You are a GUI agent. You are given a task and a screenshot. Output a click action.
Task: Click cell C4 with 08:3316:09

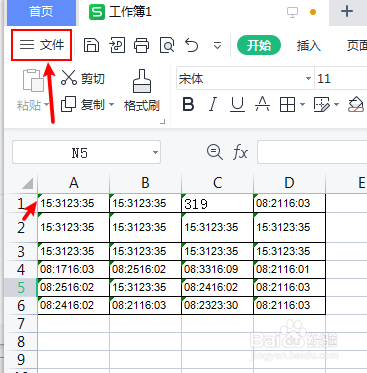pos(217,269)
